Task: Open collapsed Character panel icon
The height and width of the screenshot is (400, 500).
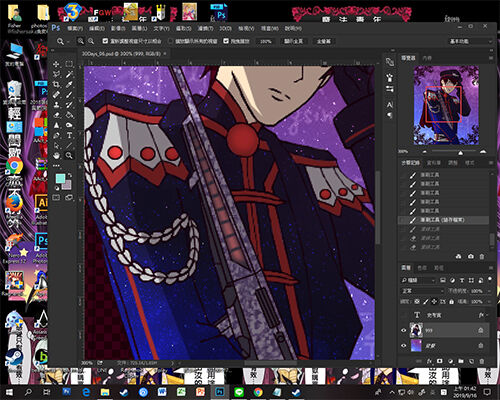Action: coord(390,105)
